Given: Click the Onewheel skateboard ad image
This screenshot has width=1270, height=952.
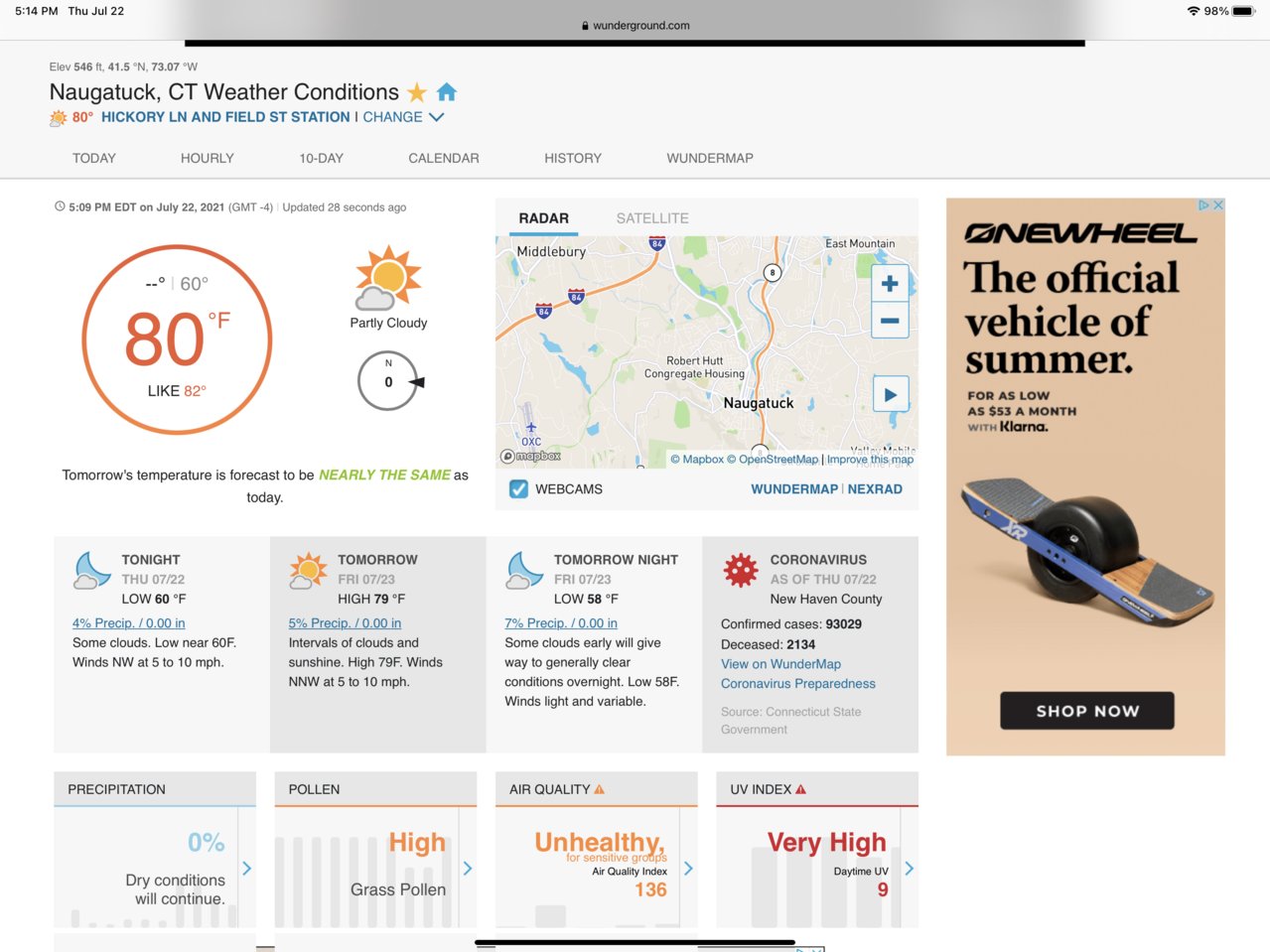Looking at the screenshot, I should pos(1085,552).
